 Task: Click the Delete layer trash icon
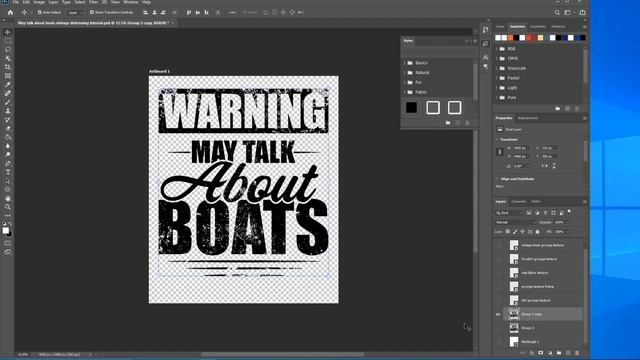tap(577, 353)
